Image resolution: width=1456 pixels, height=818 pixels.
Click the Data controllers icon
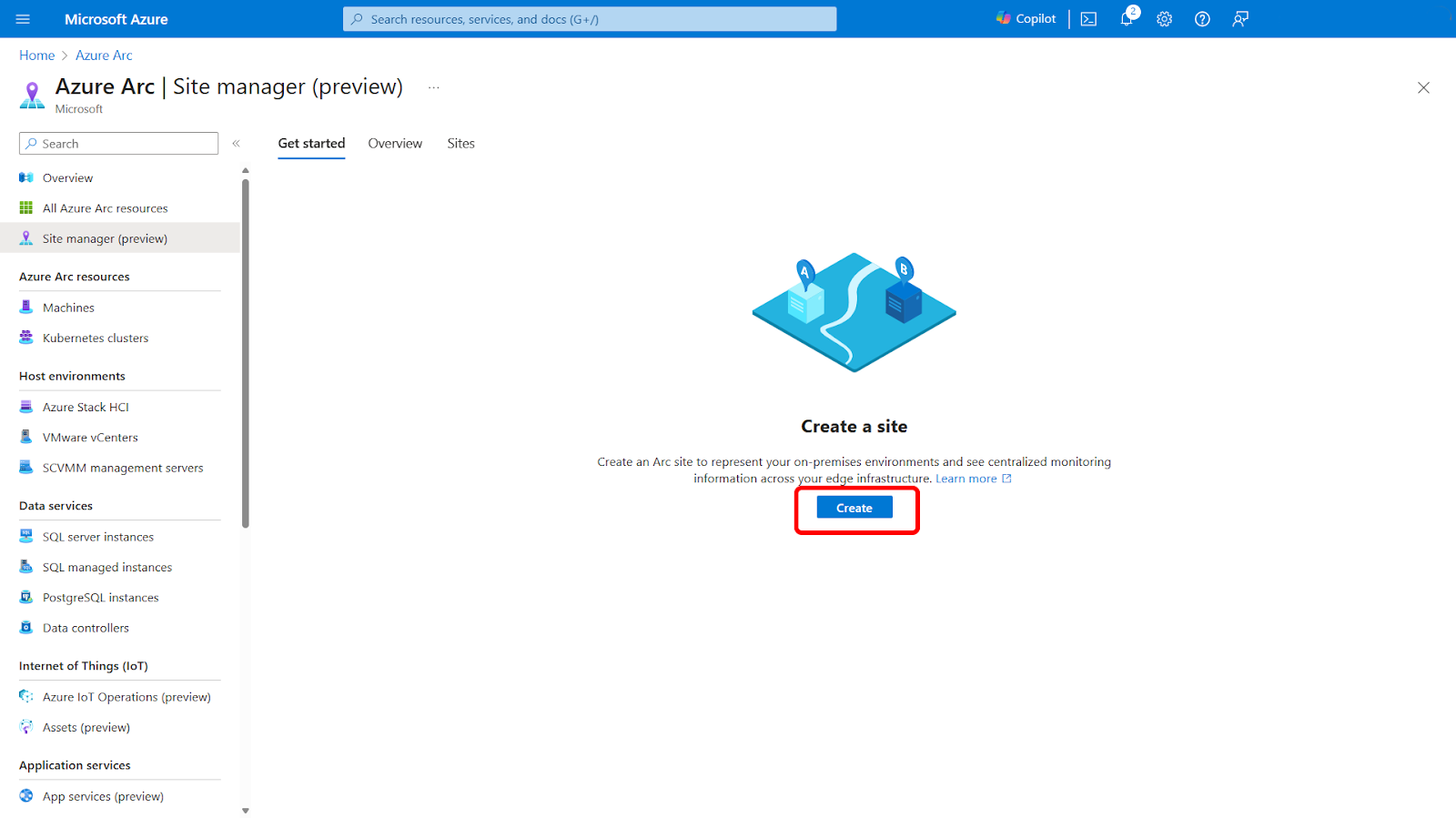(26, 627)
